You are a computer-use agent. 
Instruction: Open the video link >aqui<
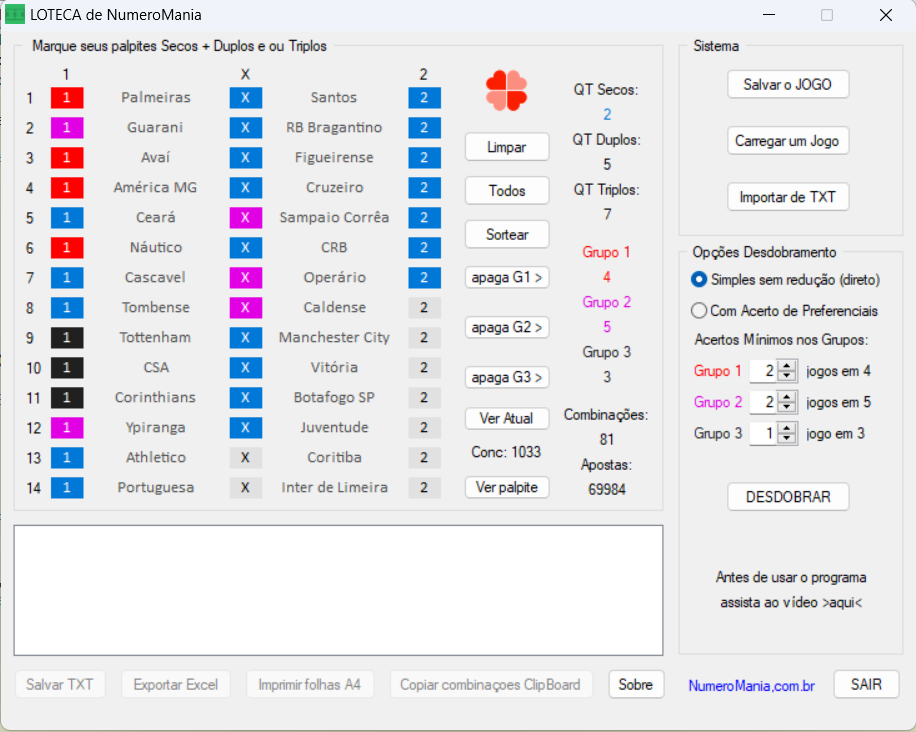[x=842, y=602]
